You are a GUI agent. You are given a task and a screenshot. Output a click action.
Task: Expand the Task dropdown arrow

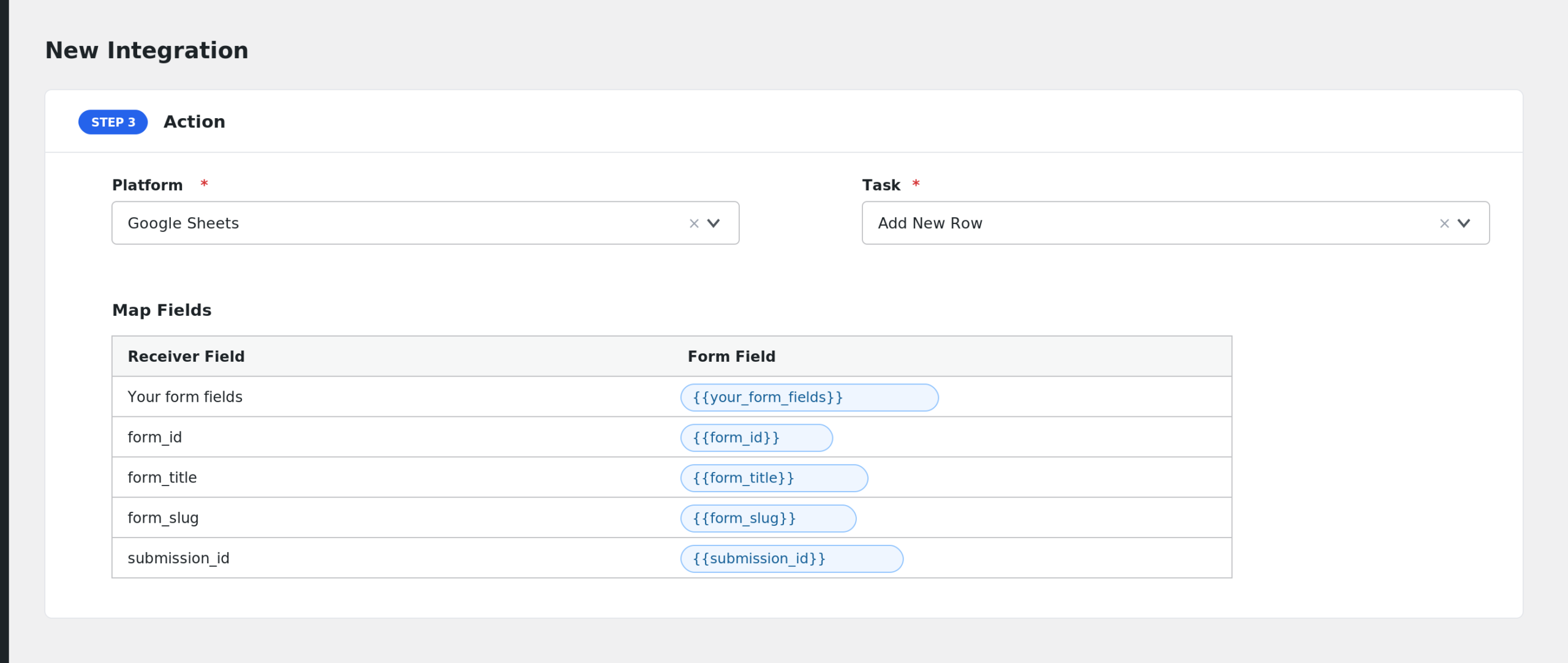click(x=1464, y=223)
